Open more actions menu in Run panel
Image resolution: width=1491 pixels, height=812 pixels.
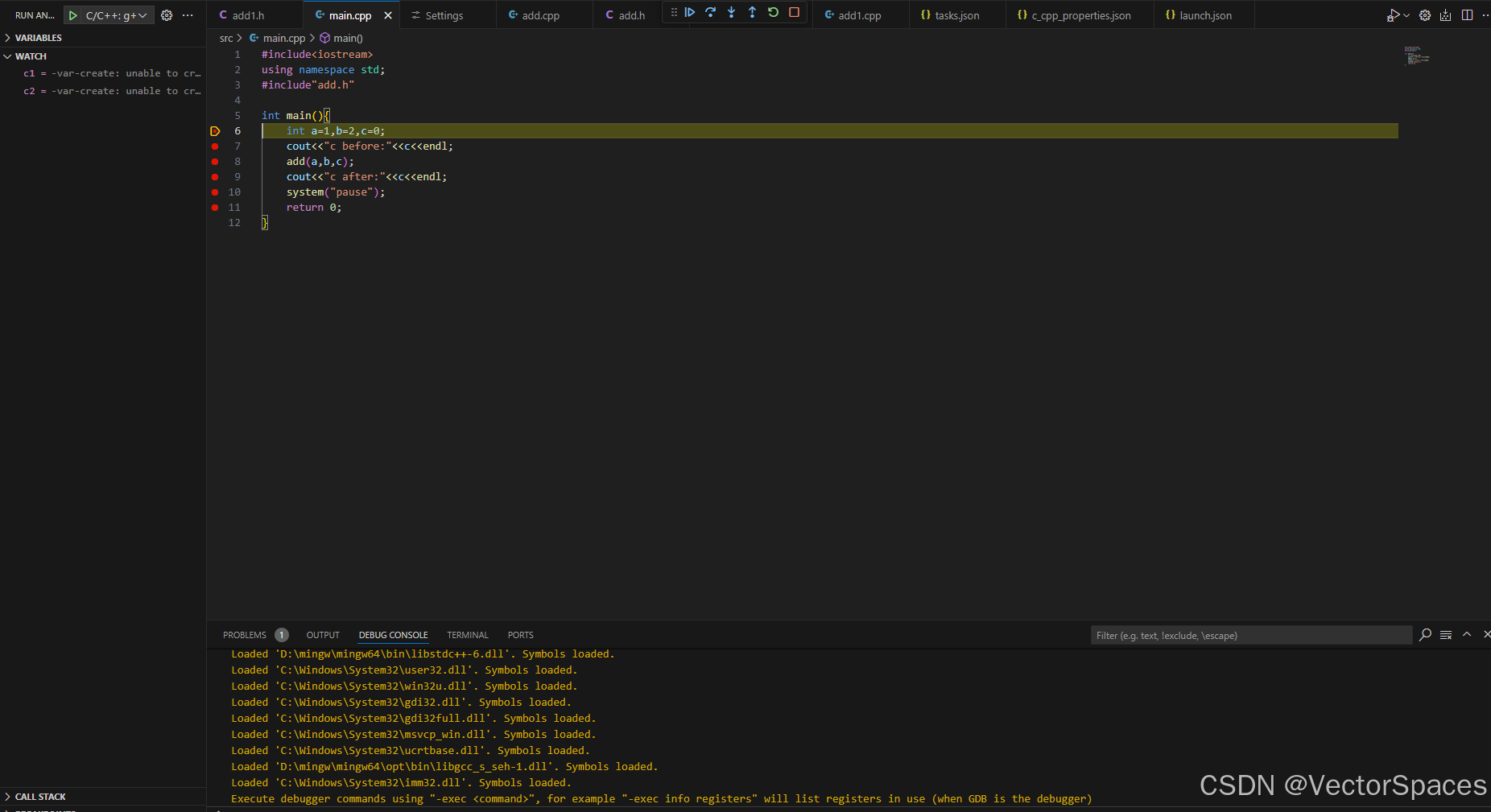pos(187,14)
